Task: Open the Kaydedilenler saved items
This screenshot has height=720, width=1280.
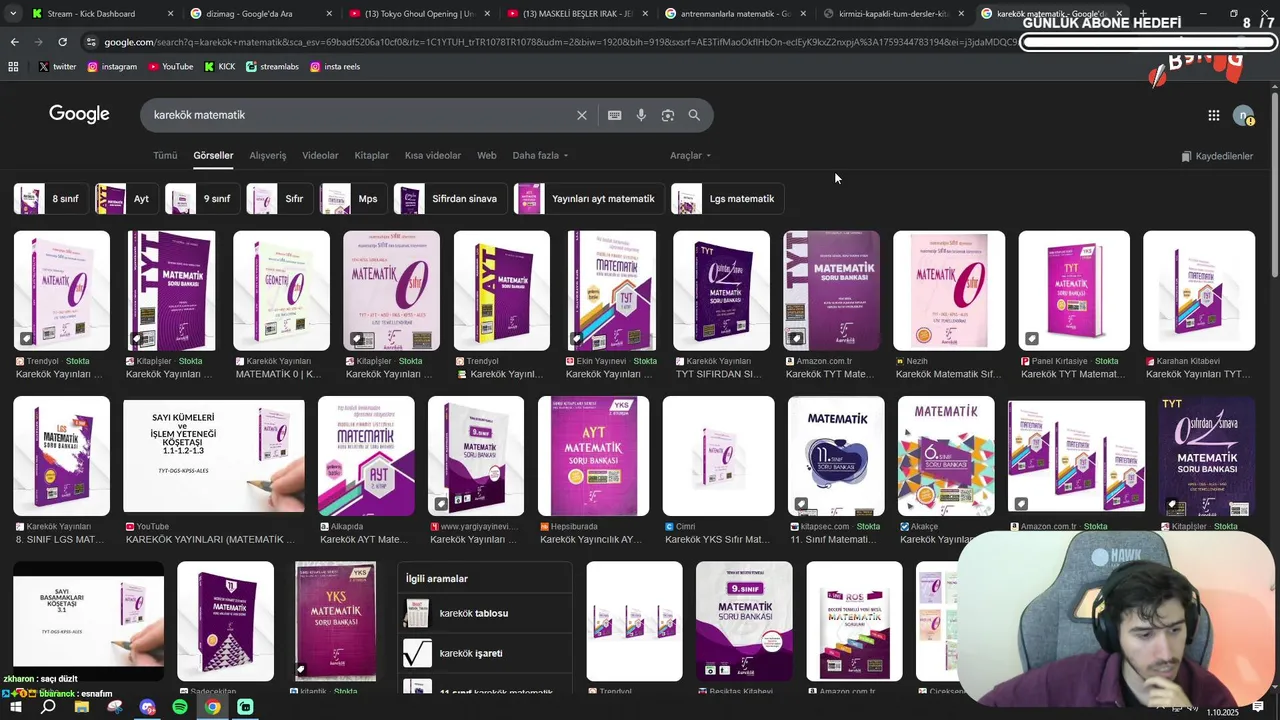Action: (x=1217, y=156)
